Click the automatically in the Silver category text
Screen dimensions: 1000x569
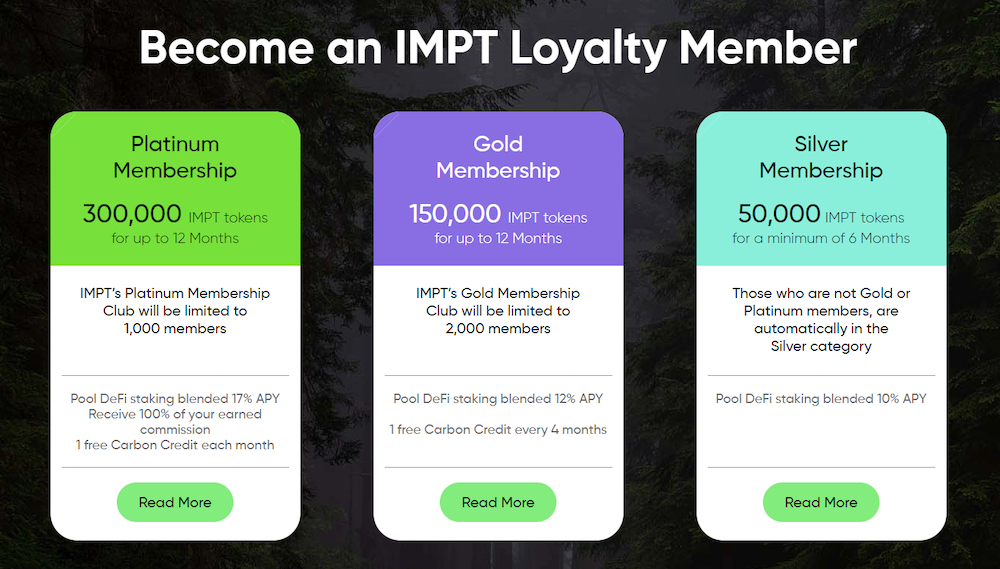pyautogui.click(x=821, y=337)
